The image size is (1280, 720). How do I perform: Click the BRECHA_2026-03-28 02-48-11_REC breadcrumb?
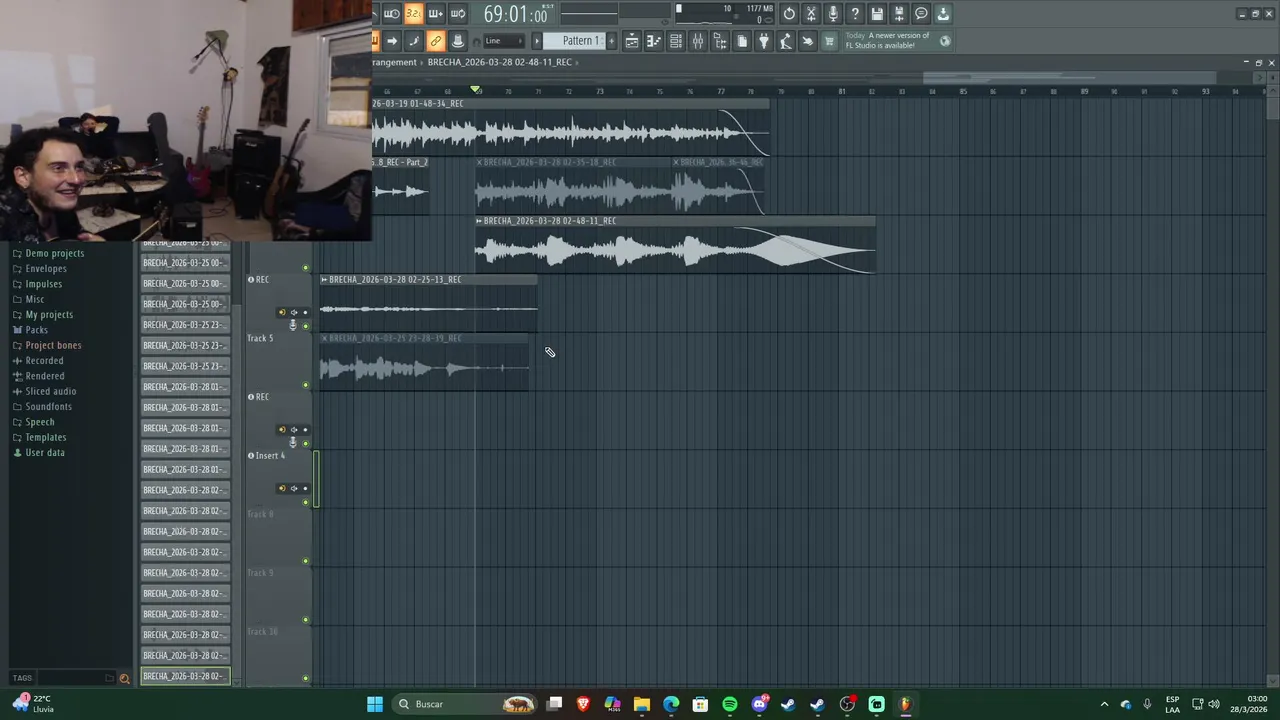(499, 62)
